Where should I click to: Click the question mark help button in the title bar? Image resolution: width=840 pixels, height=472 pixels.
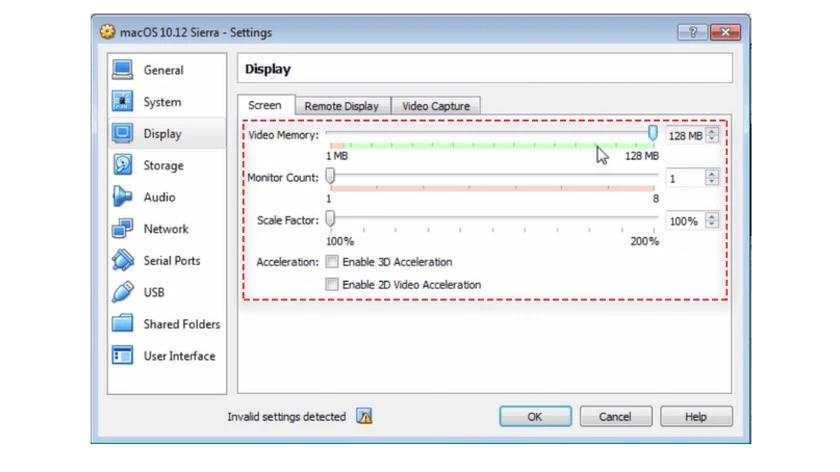coord(692,32)
